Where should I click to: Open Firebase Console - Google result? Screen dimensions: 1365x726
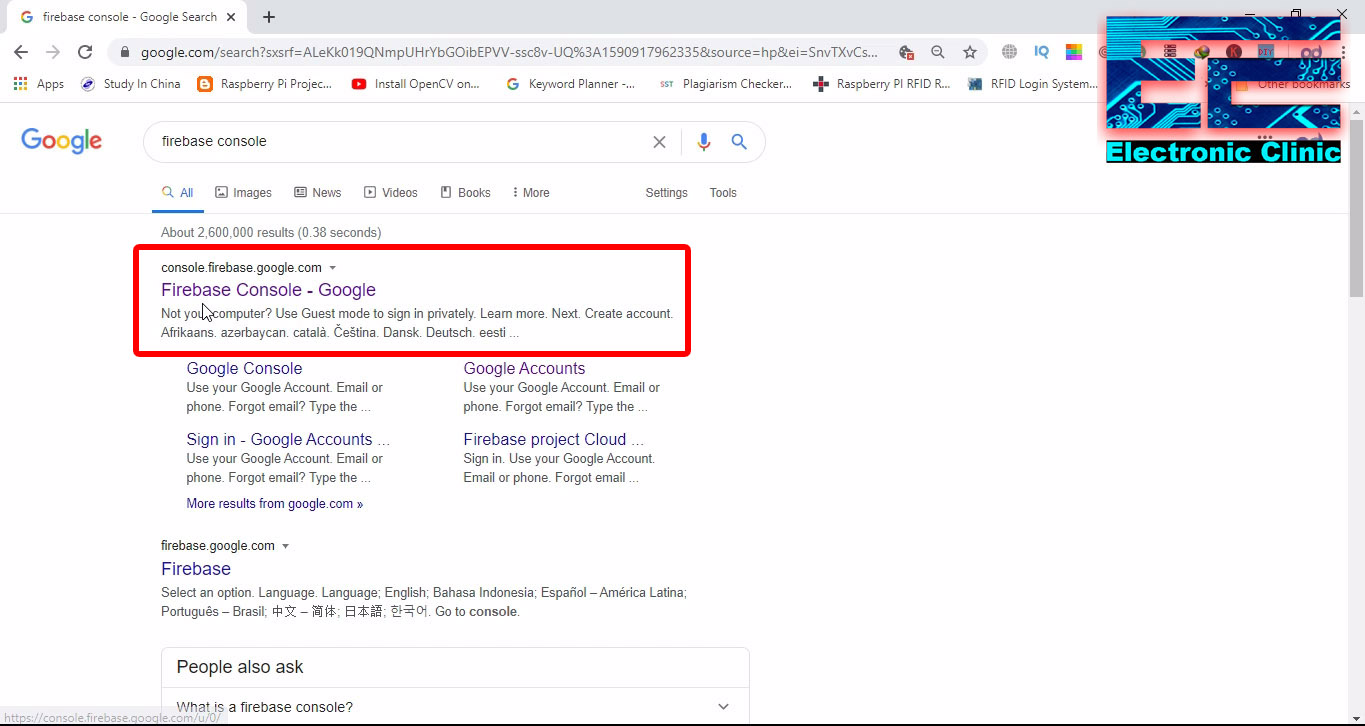[268, 290]
